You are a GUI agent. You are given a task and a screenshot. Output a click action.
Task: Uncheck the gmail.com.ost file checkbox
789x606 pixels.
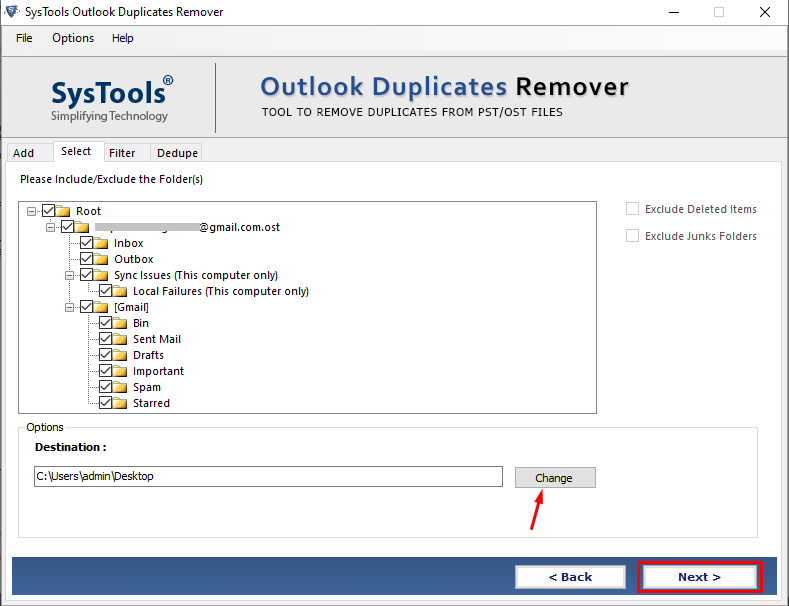pyautogui.click(x=67, y=226)
